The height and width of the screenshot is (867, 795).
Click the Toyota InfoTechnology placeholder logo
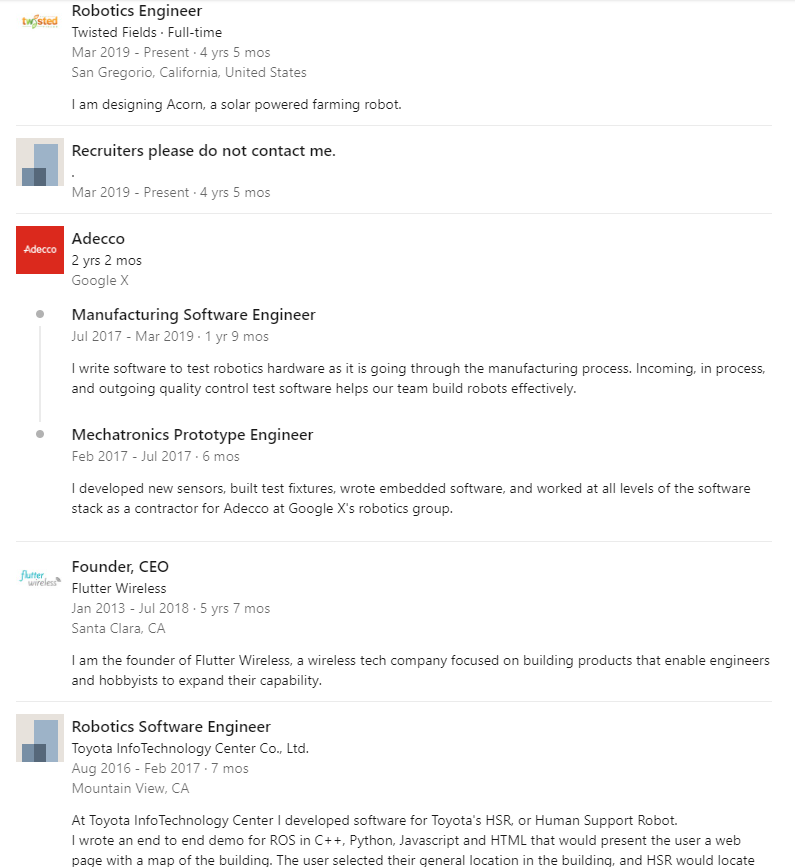[40, 738]
